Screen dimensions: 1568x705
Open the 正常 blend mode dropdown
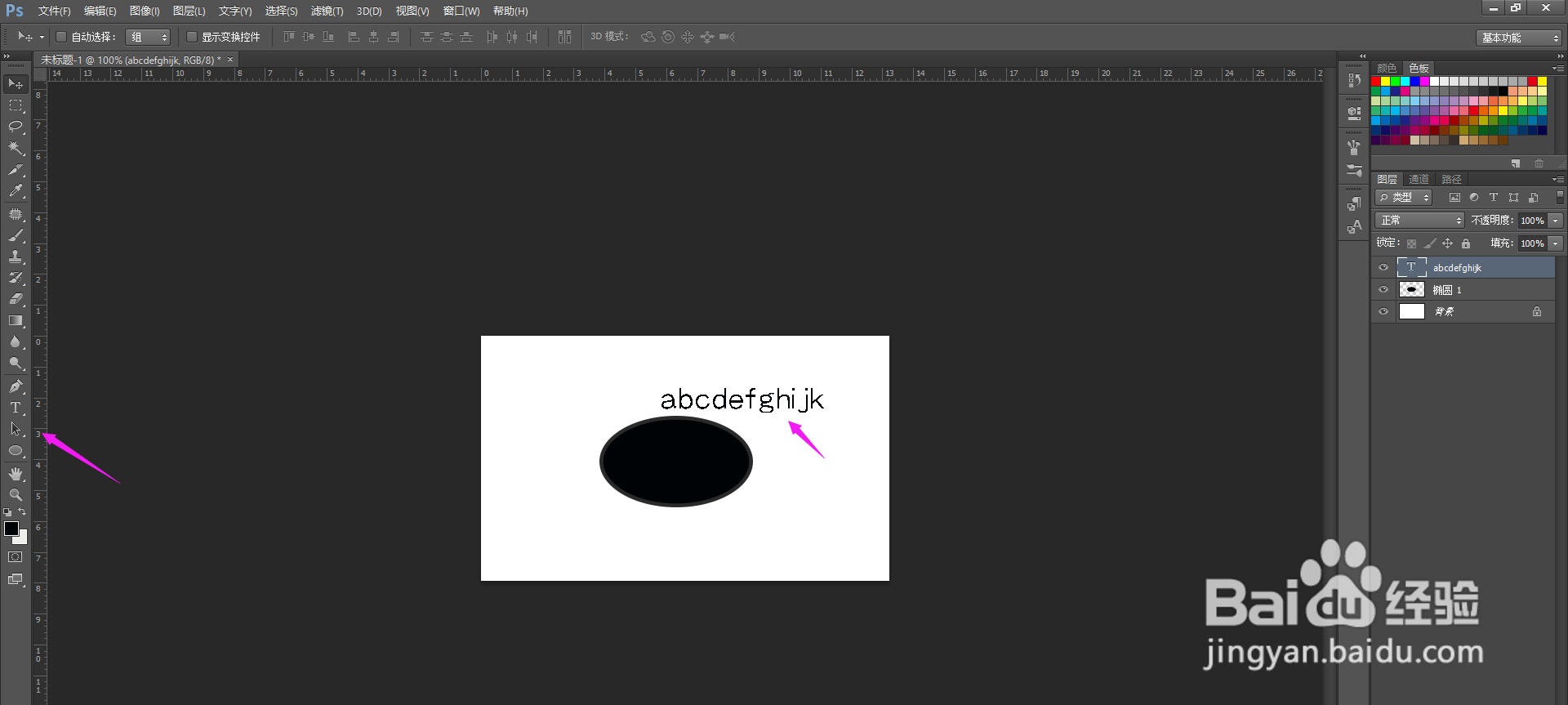pyautogui.click(x=1420, y=221)
